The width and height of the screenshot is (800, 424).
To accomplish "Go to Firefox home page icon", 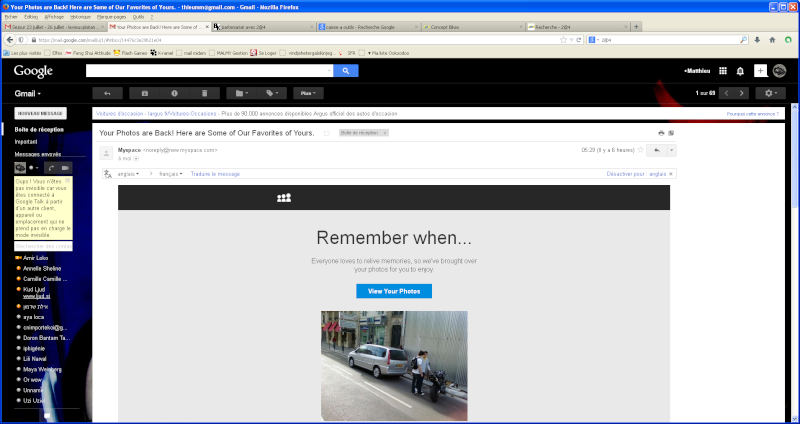I will (x=772, y=40).
